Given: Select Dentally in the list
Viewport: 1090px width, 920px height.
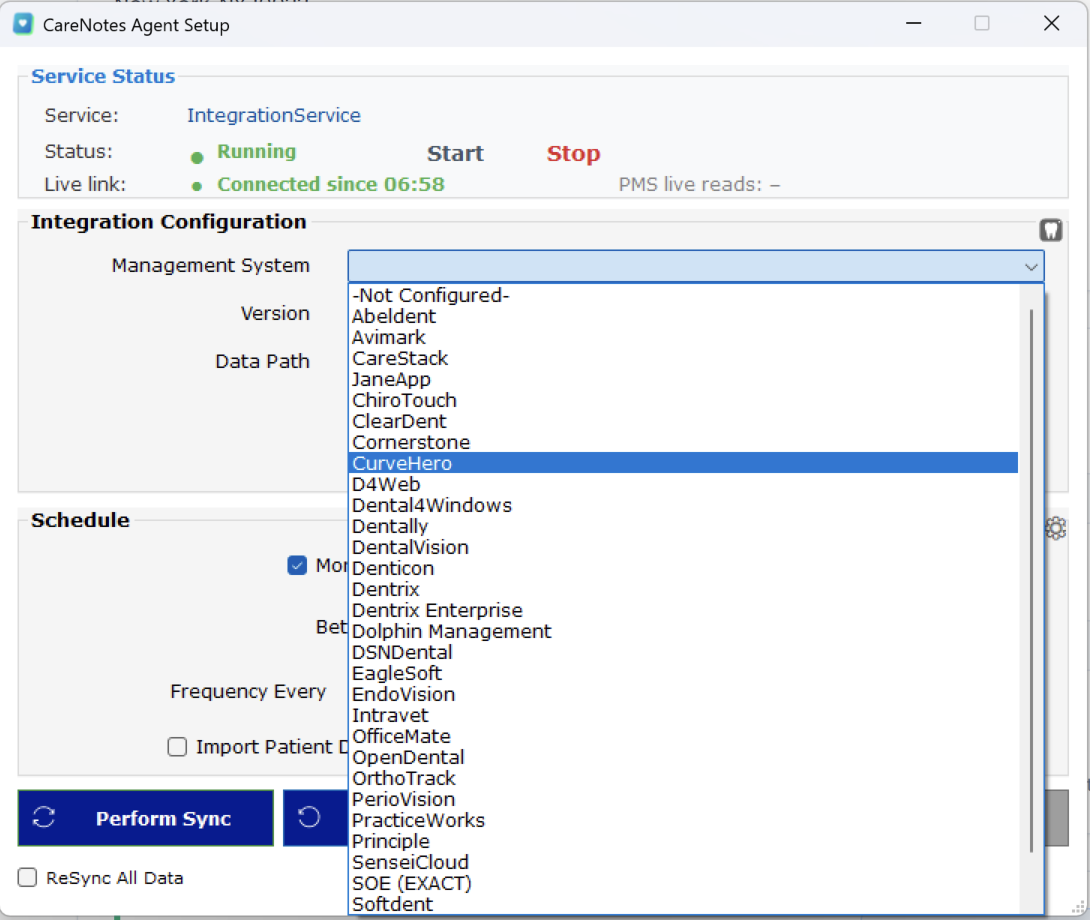Looking at the screenshot, I should pyautogui.click(x=683, y=526).
